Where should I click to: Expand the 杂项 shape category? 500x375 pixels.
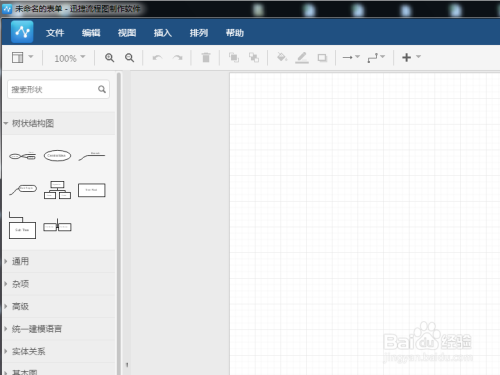coord(59,284)
